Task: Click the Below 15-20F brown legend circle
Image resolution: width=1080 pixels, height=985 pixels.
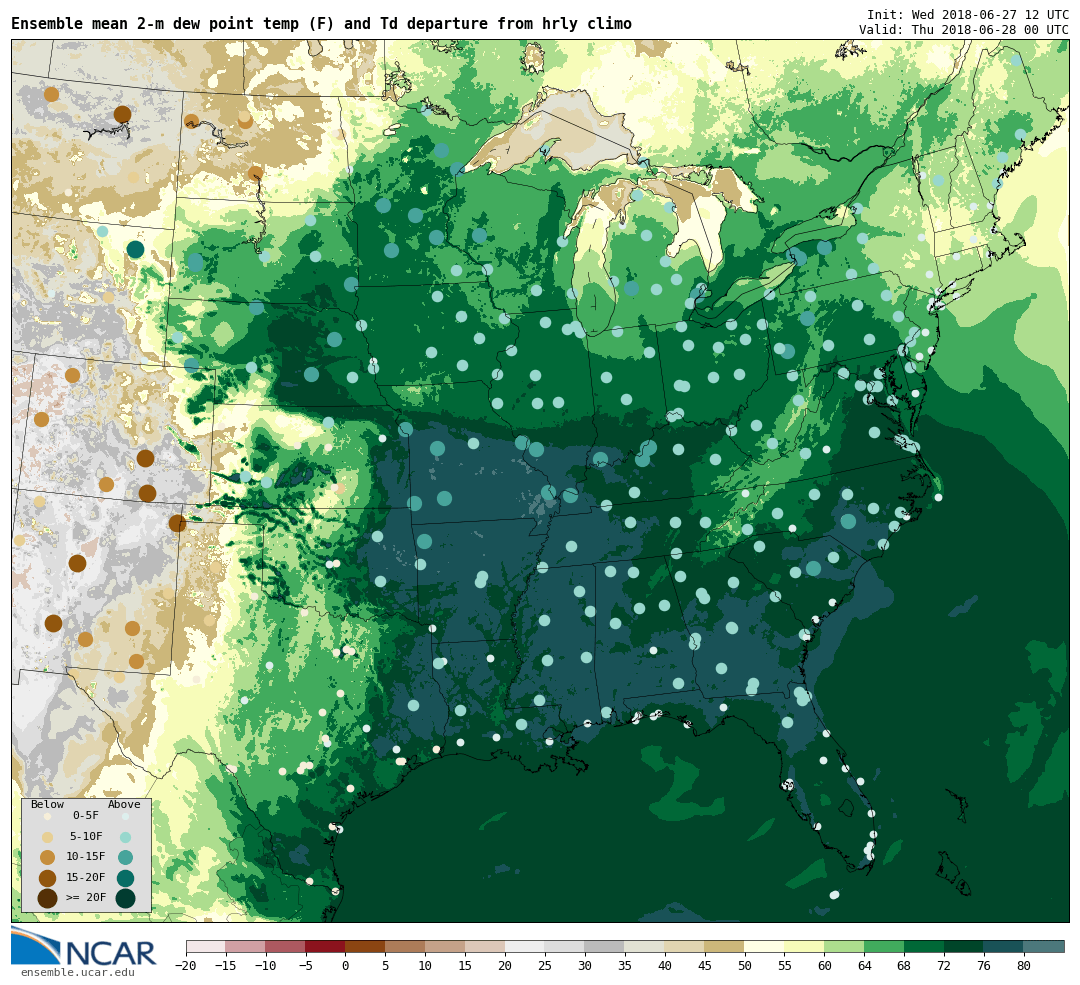Action: click(47, 878)
